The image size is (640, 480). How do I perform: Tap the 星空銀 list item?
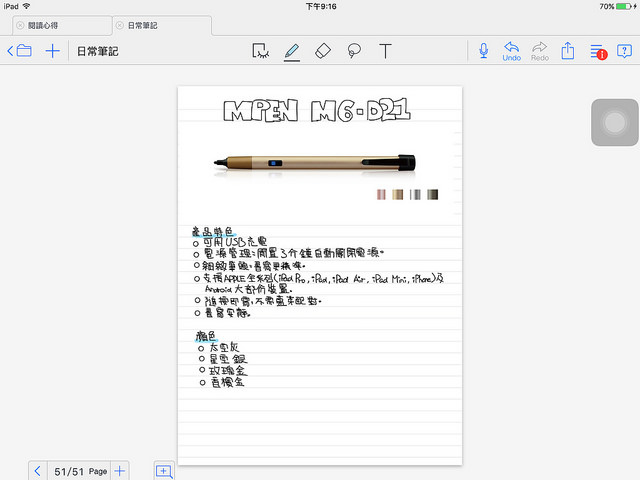(223, 359)
